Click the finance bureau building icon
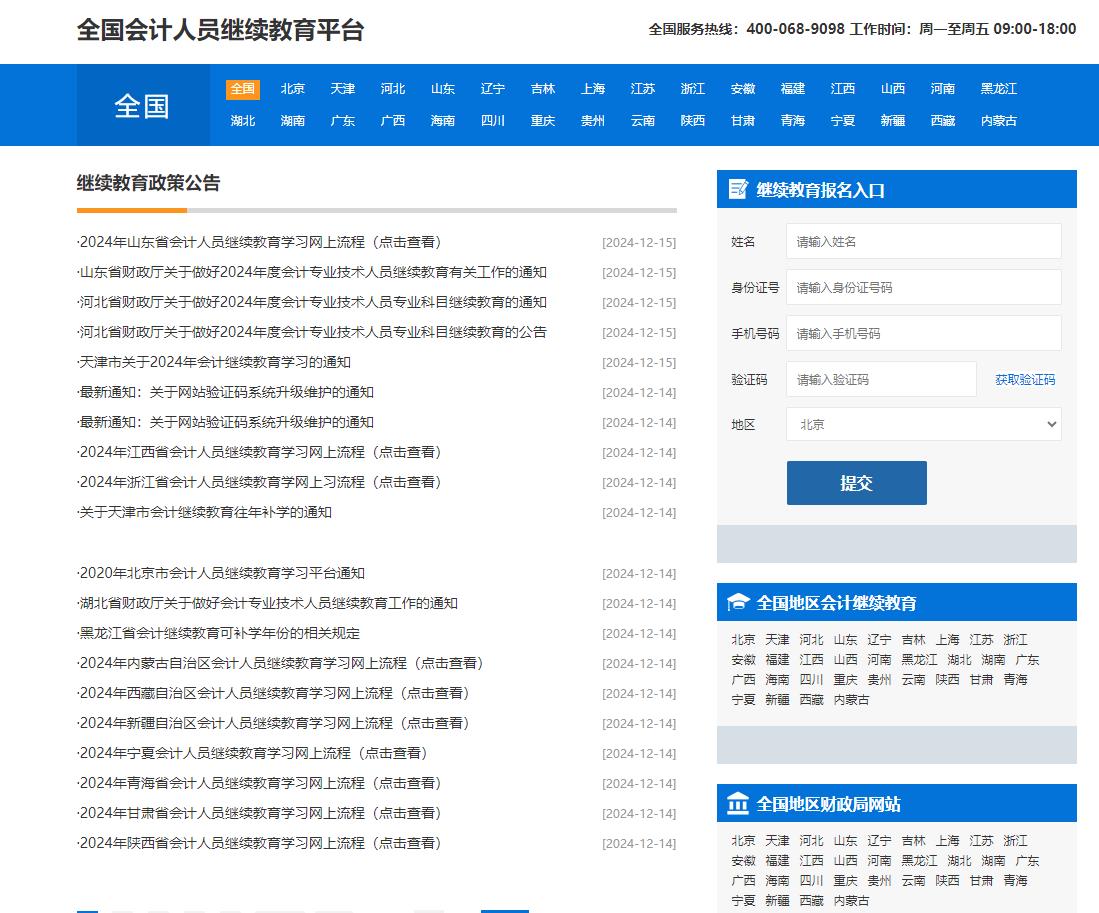The image size is (1099, 913). 738,804
